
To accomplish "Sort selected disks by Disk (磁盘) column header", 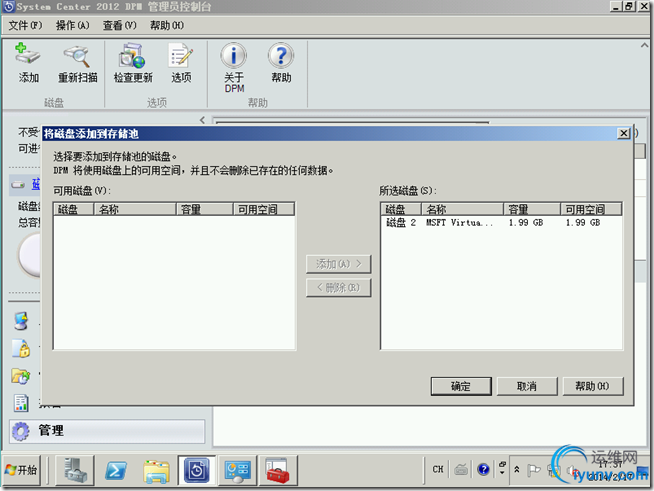I will [x=401, y=209].
